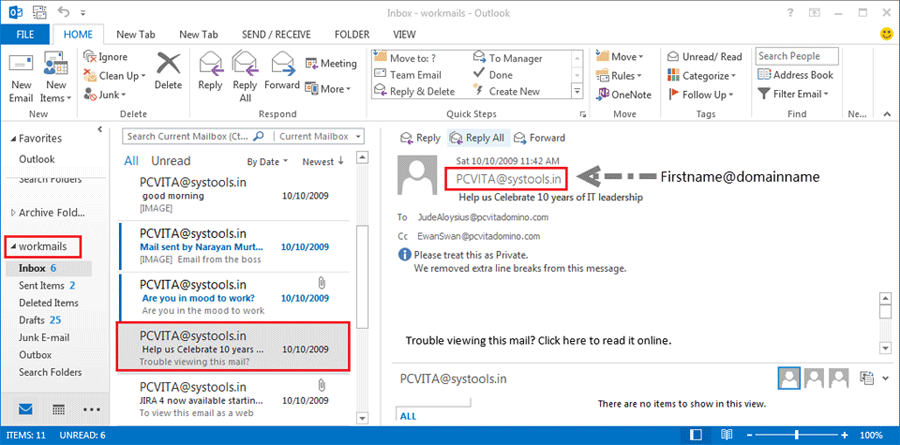Open the Junk dropdown
900x445 pixels.
[105, 95]
